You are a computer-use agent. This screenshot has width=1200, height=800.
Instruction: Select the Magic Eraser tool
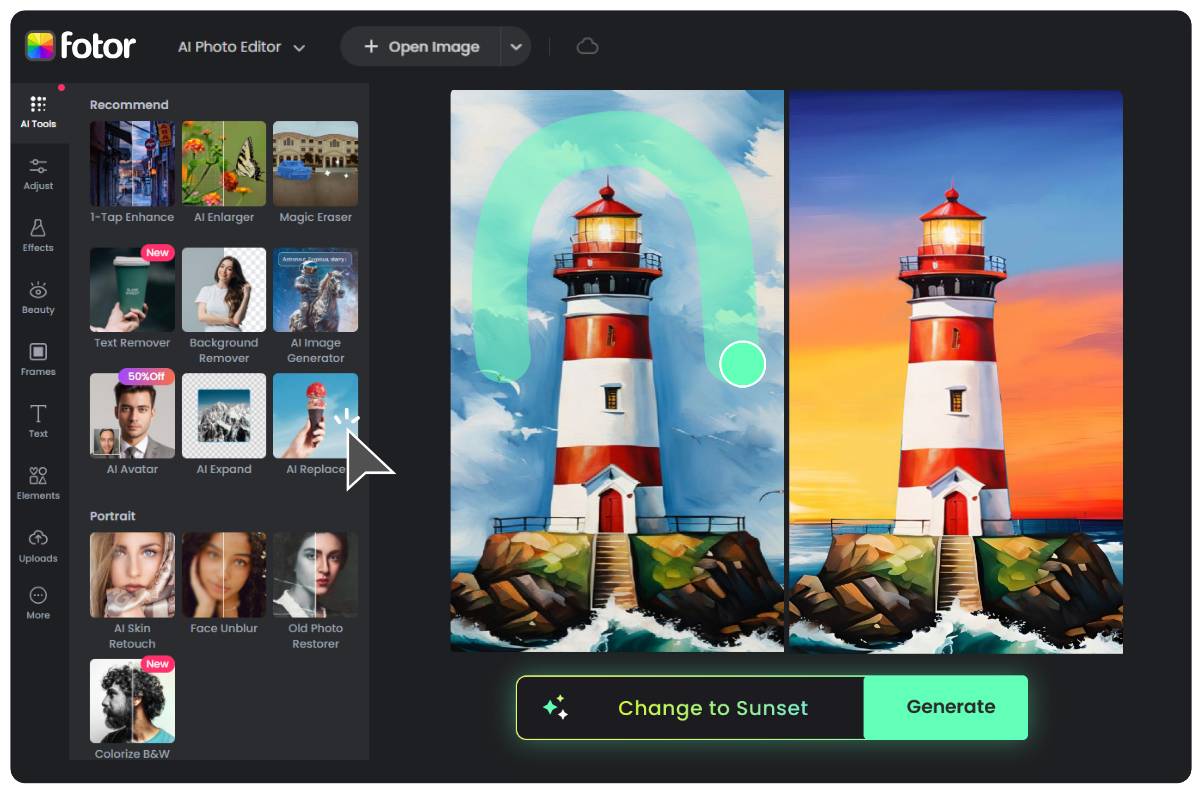(315, 163)
